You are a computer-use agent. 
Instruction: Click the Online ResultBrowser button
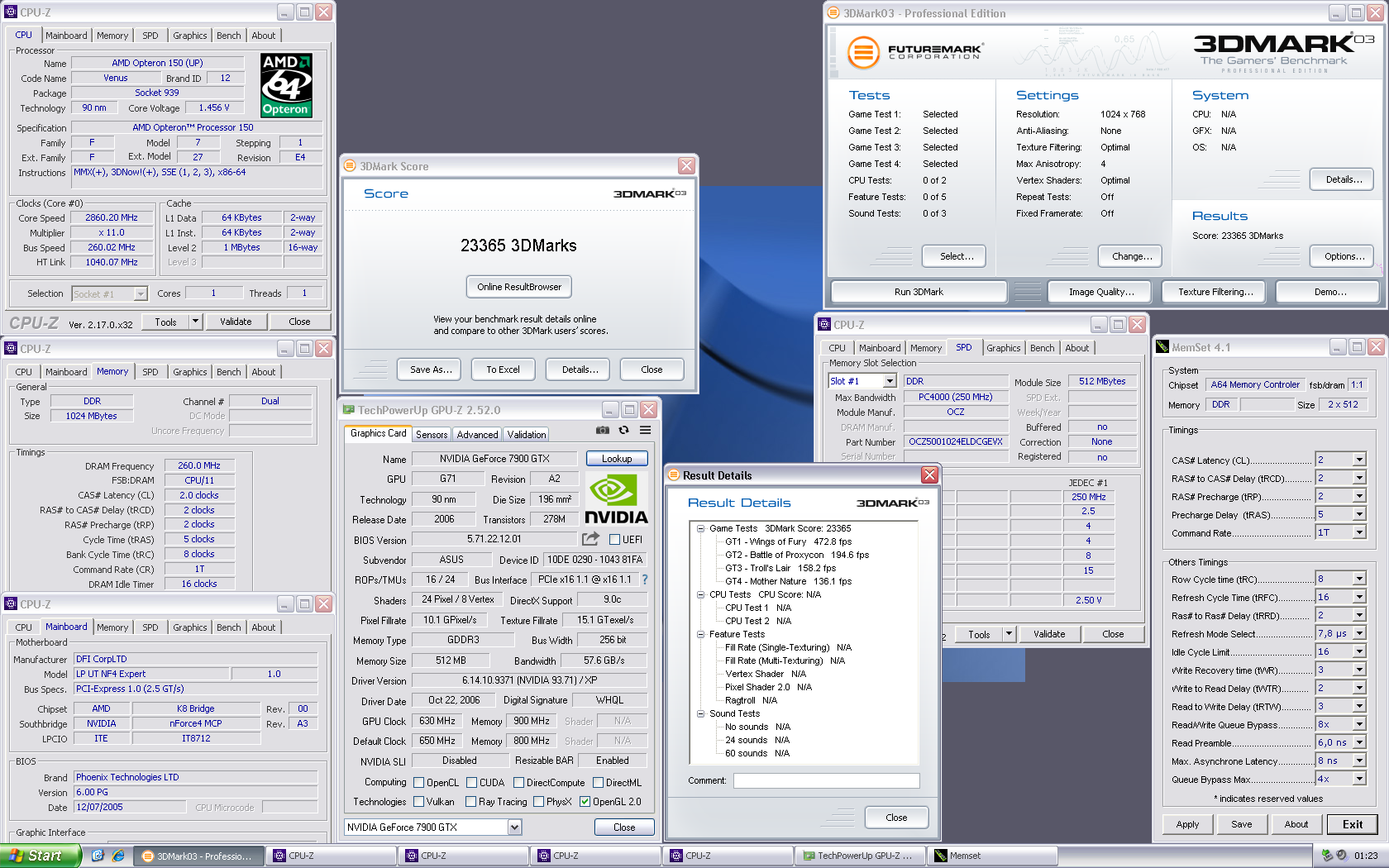pos(519,287)
